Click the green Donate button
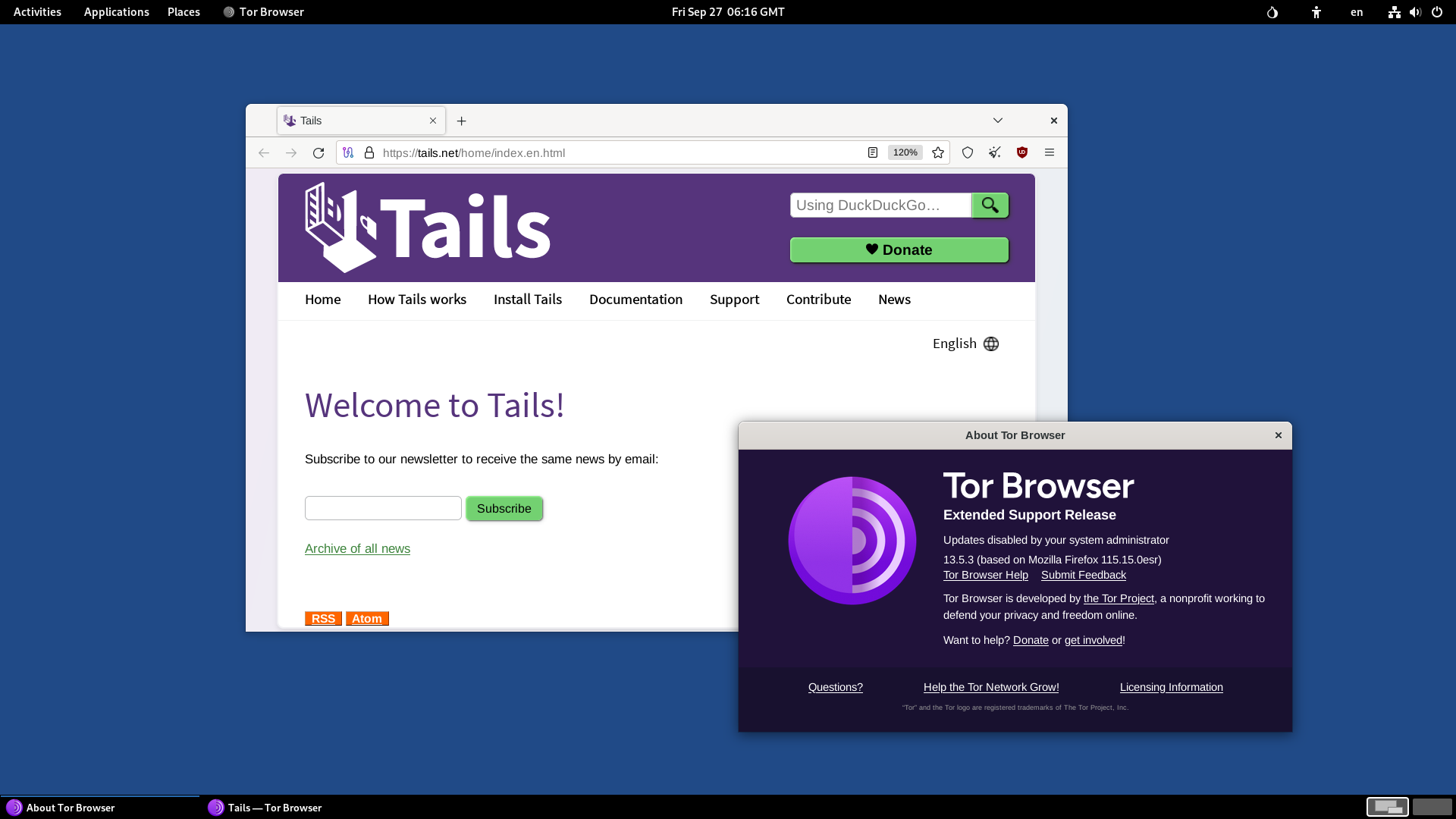This screenshot has width=1456, height=819. pos(899,249)
